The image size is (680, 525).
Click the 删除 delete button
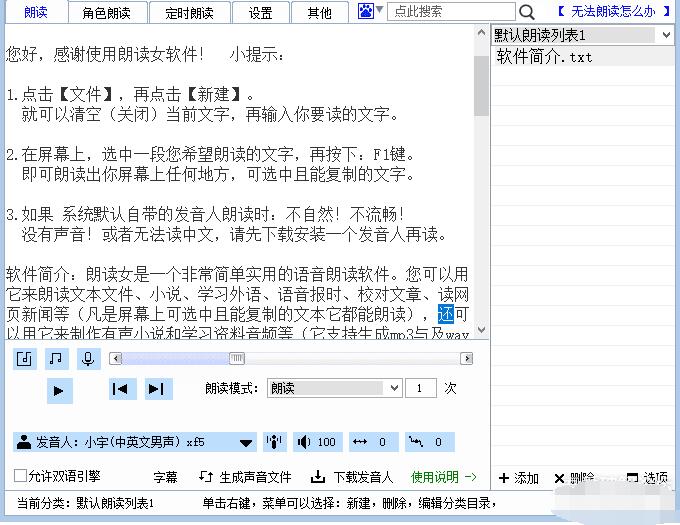575,478
